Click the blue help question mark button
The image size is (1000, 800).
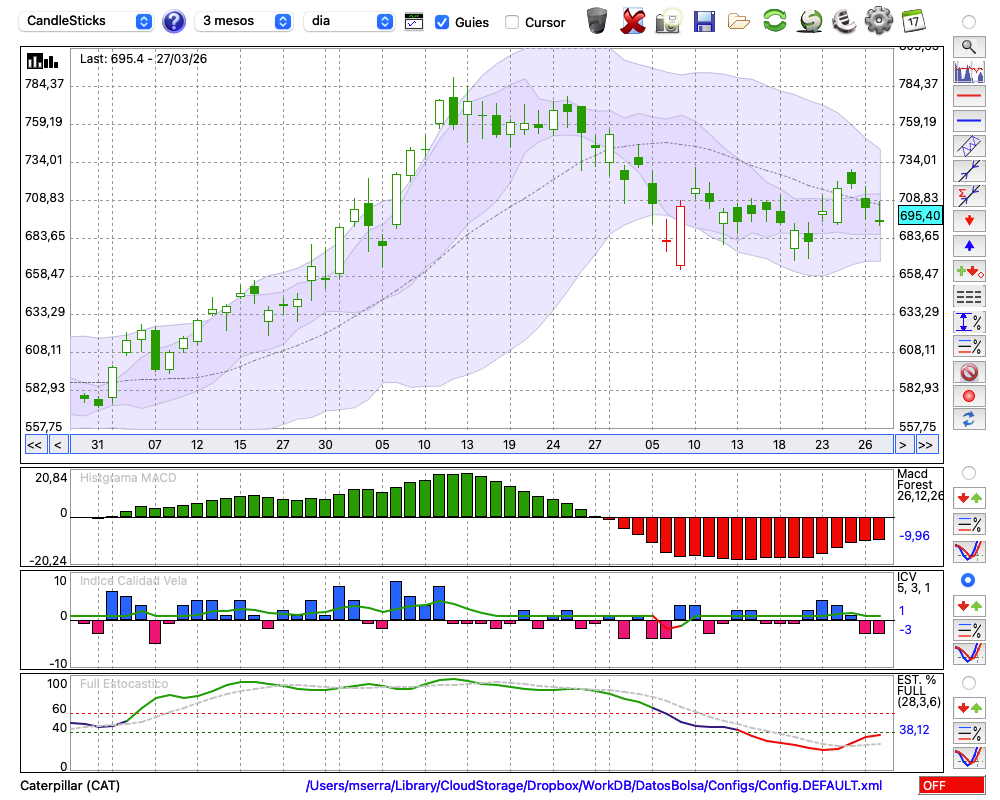(174, 21)
